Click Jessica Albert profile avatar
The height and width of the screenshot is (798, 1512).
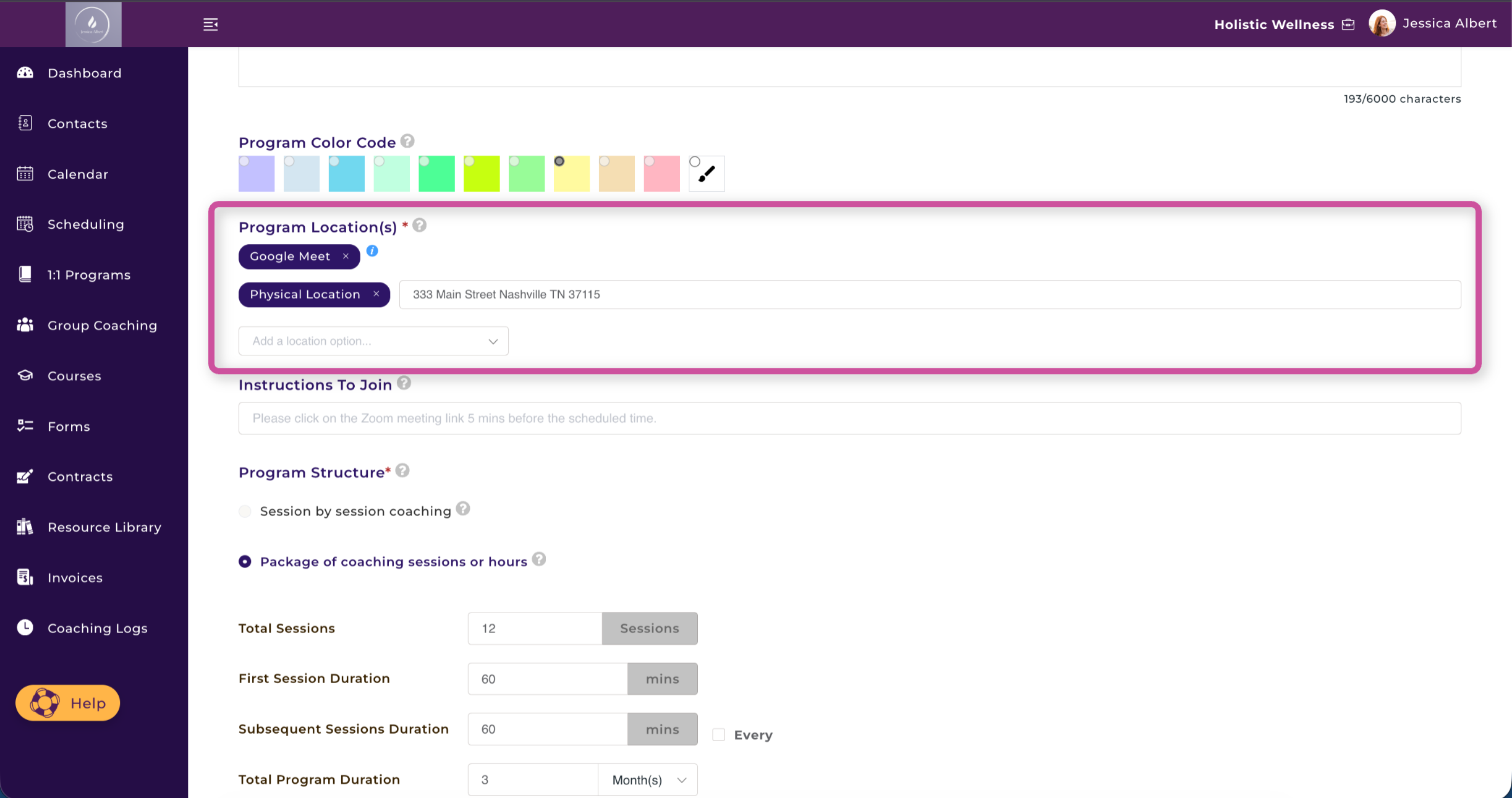[1382, 23]
